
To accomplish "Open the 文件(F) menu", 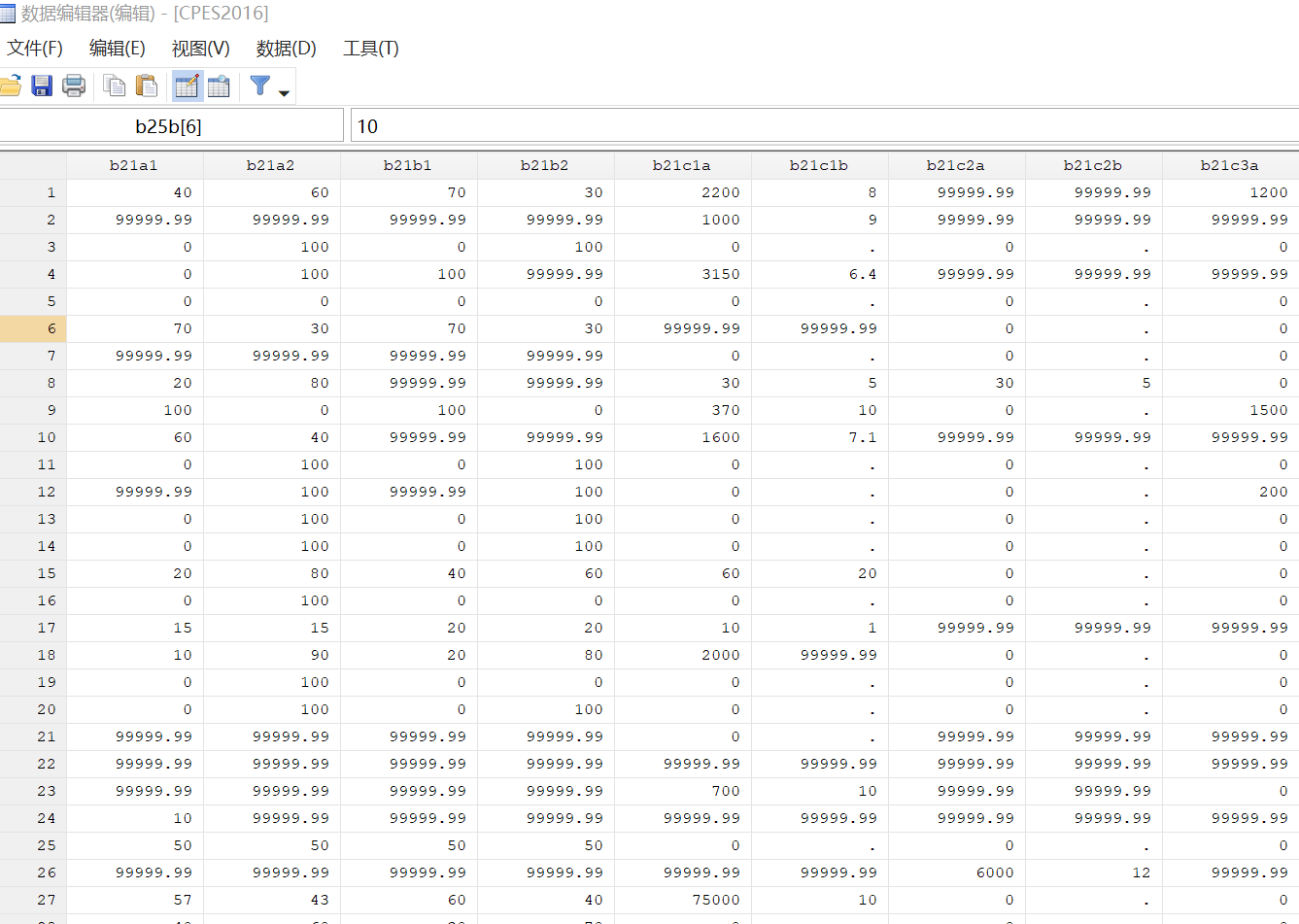I will coord(35,49).
